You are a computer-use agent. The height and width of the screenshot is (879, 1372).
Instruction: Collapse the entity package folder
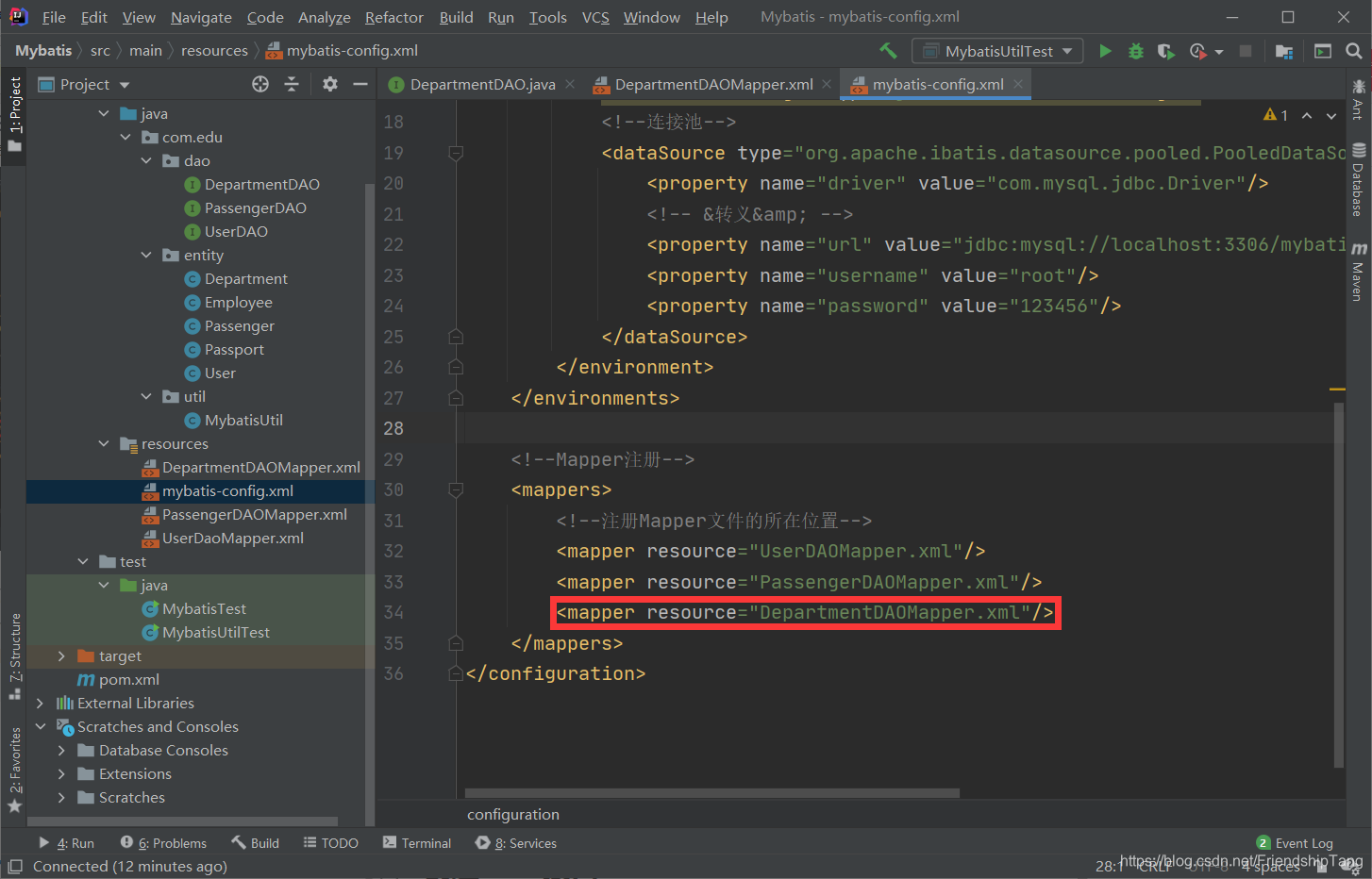coord(146,255)
